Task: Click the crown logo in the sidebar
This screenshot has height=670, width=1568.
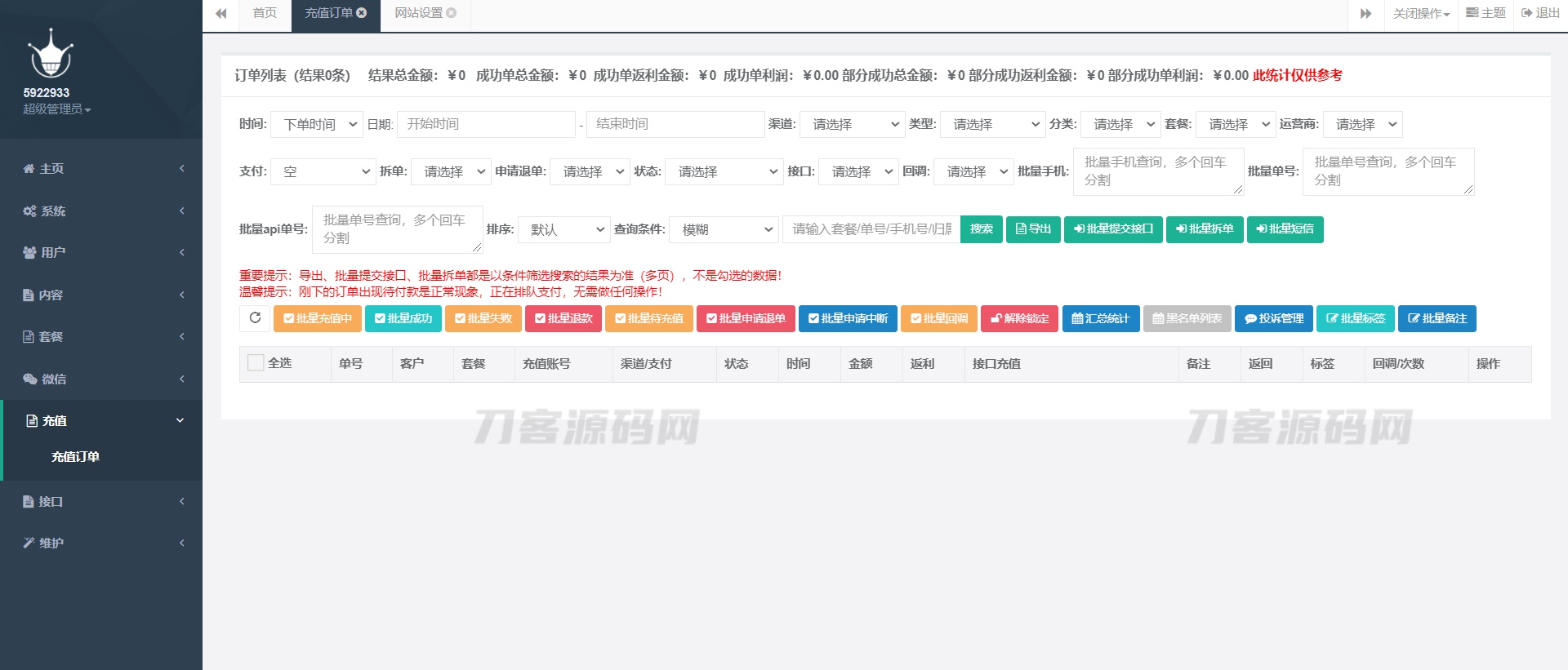Action: [x=51, y=55]
